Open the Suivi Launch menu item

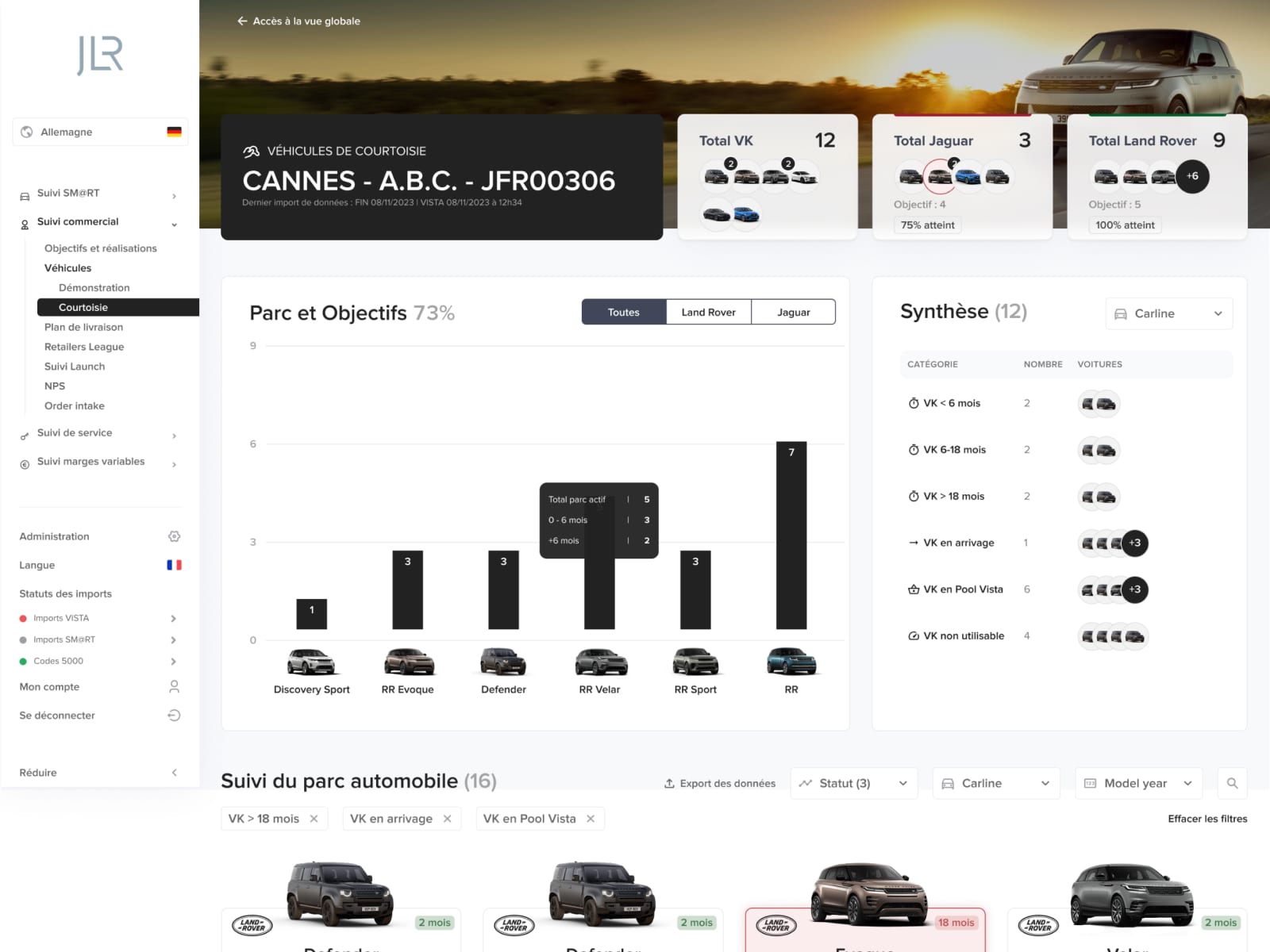75,367
